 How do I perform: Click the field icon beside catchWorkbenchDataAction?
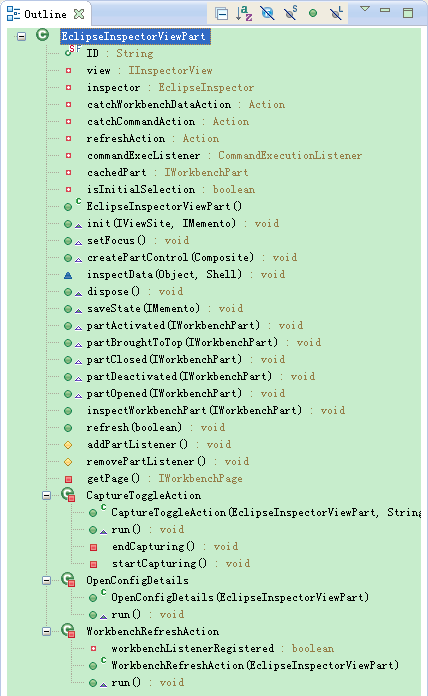pos(68,105)
